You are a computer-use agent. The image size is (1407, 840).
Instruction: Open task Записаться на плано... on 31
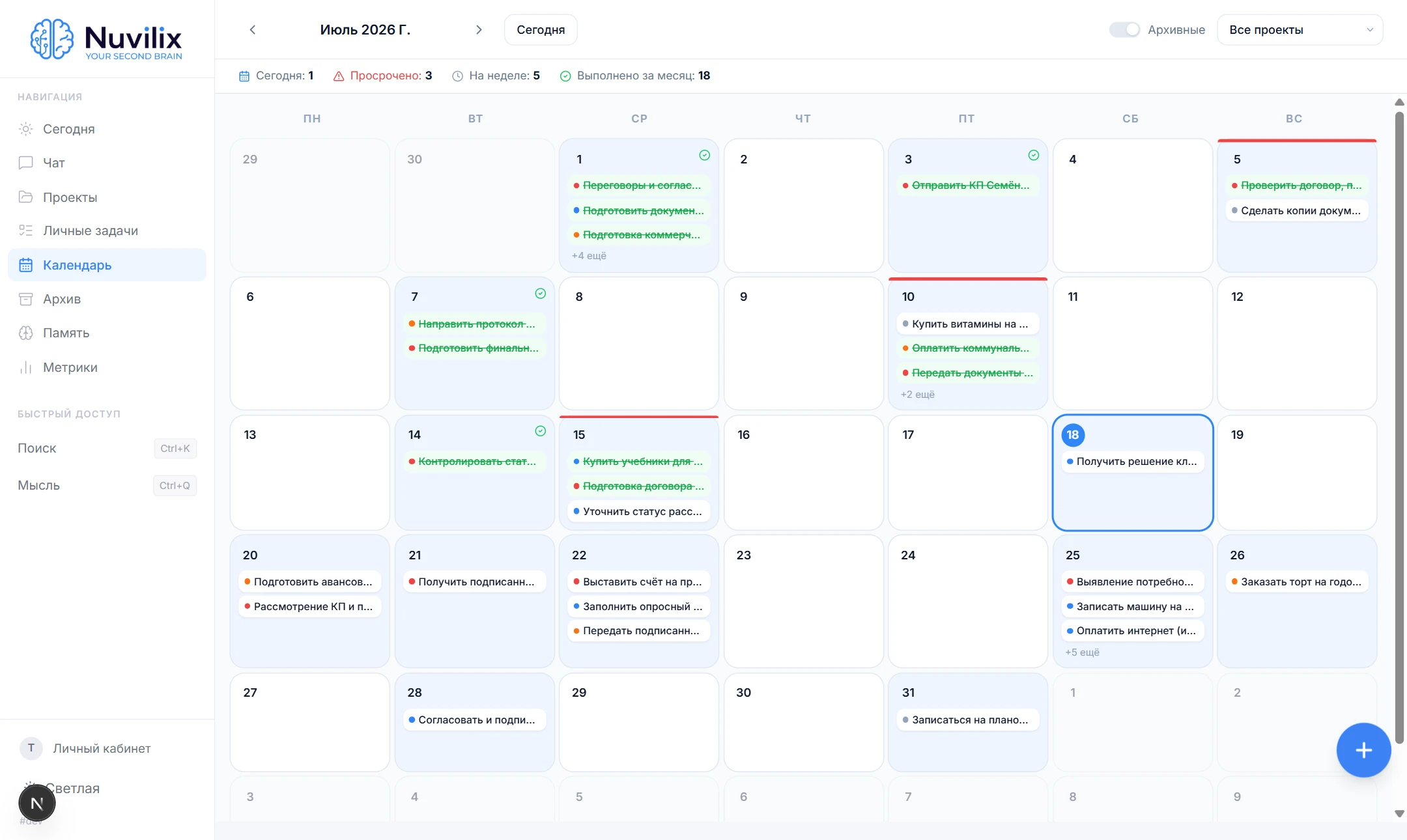(968, 720)
